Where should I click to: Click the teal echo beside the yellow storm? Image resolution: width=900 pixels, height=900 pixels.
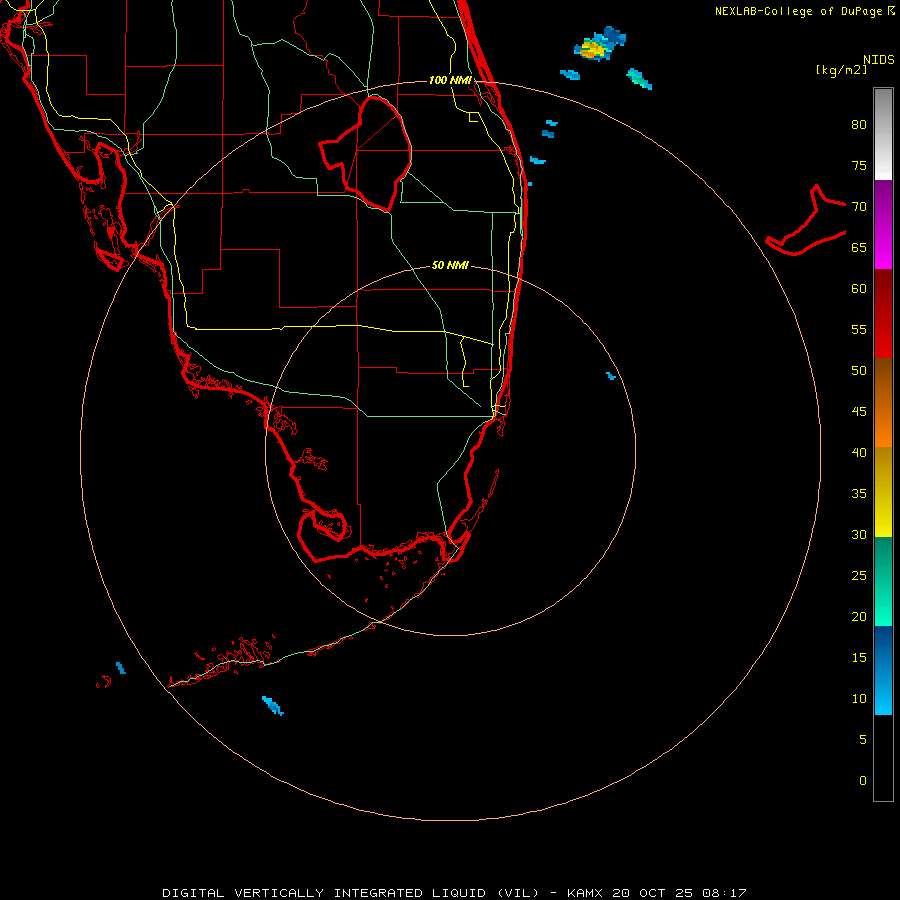[639, 79]
